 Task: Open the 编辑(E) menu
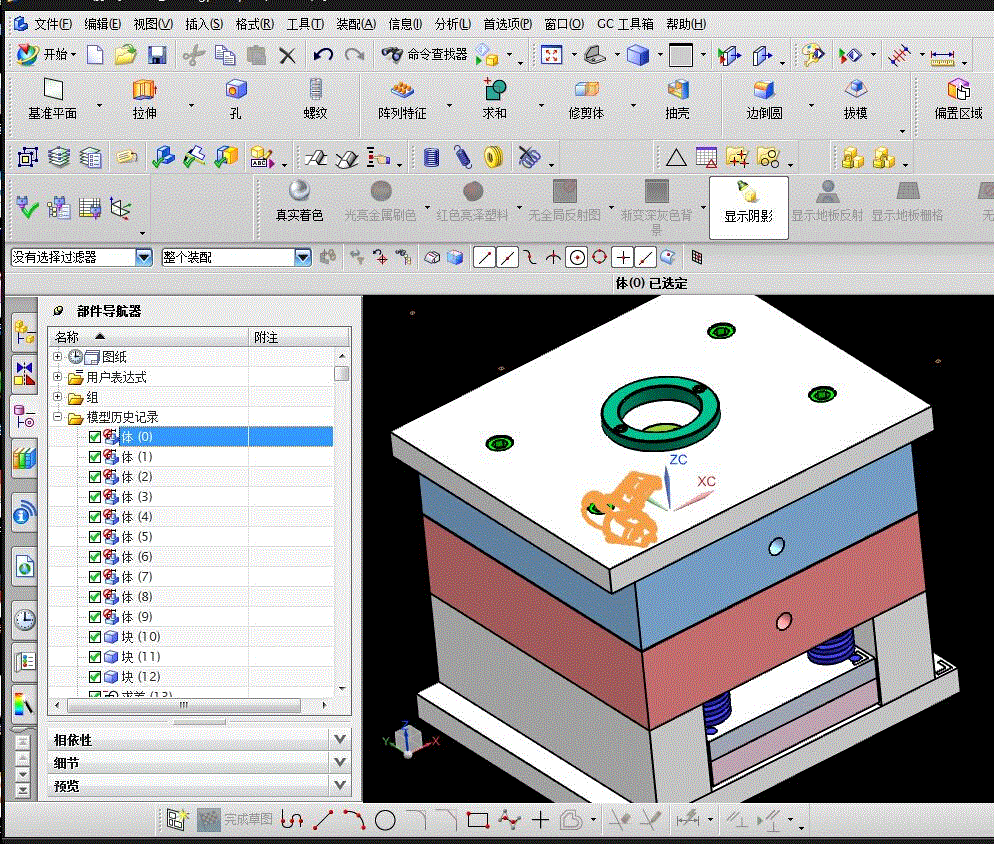point(102,24)
